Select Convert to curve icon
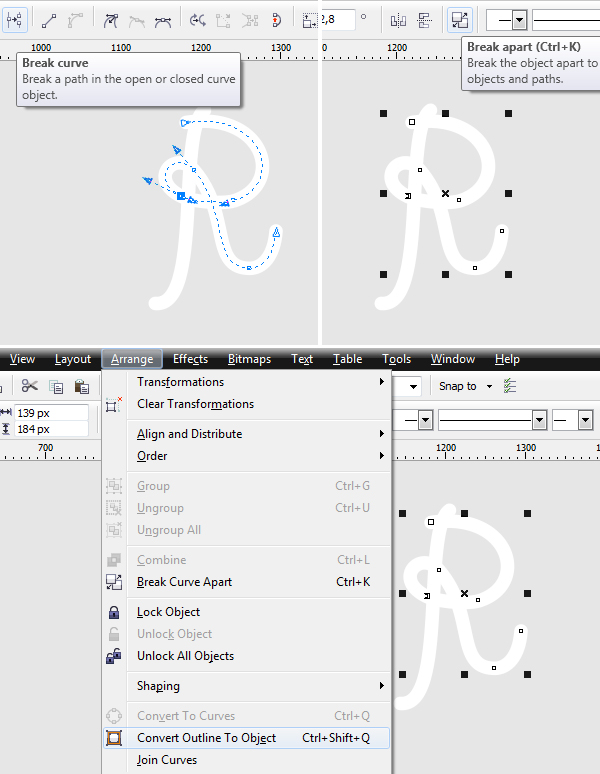This screenshot has width=600, height=774. point(75,21)
